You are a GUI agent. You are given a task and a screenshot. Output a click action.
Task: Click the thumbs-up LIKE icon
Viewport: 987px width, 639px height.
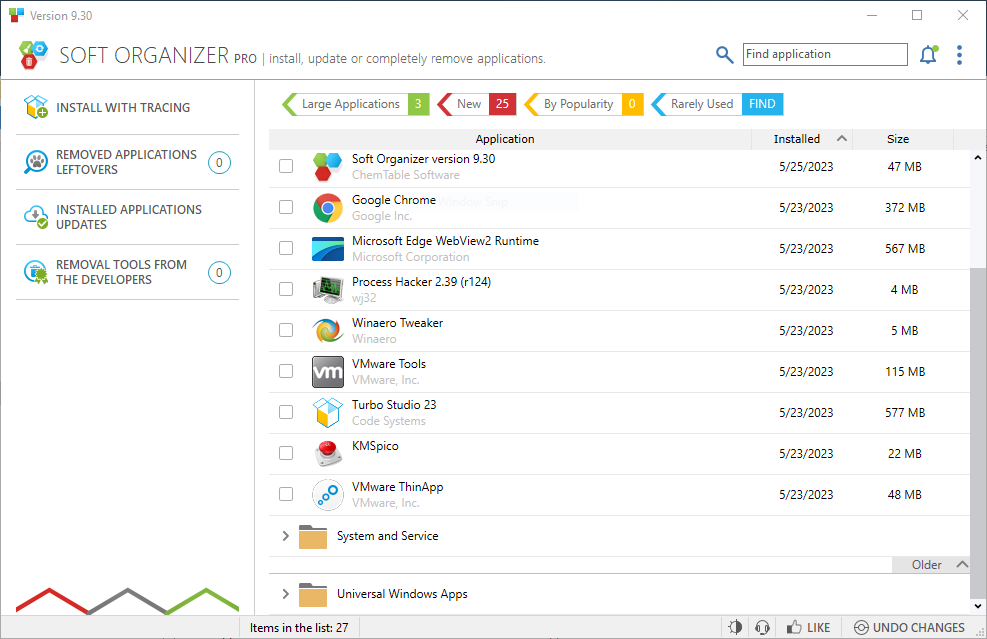(x=794, y=628)
